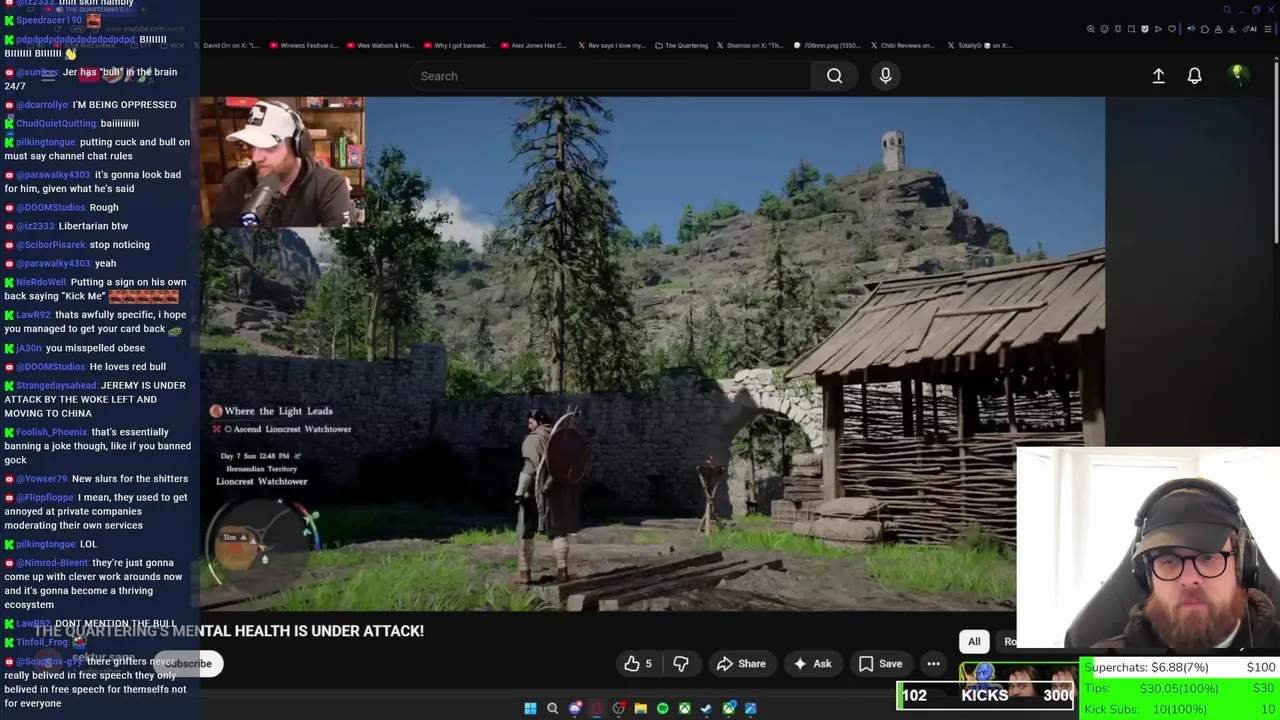Screen dimensions: 1280x720
Task: Open the browser downloads icon
Action: [x=1231, y=30]
